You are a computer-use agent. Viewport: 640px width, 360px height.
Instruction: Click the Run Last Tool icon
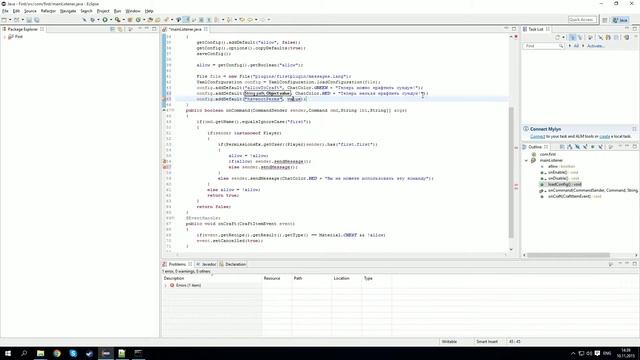click(x=118, y=20)
